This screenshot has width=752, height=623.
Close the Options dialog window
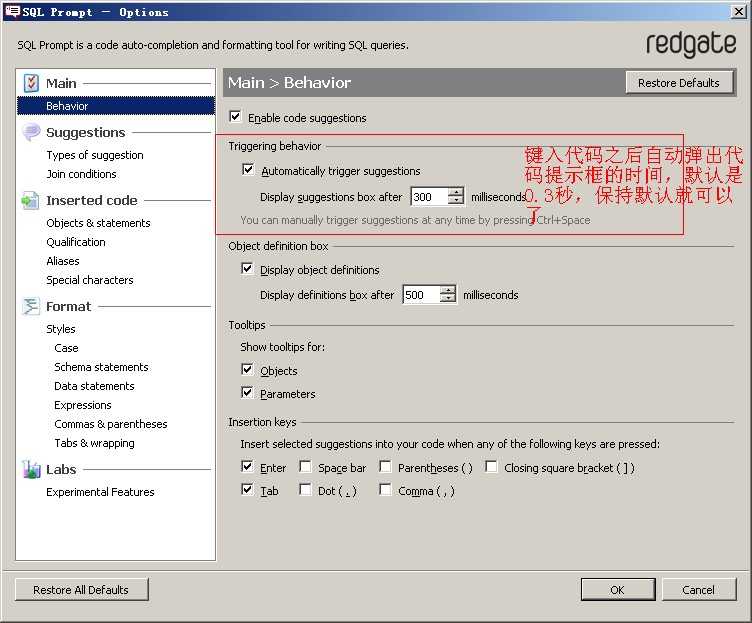coord(739,12)
